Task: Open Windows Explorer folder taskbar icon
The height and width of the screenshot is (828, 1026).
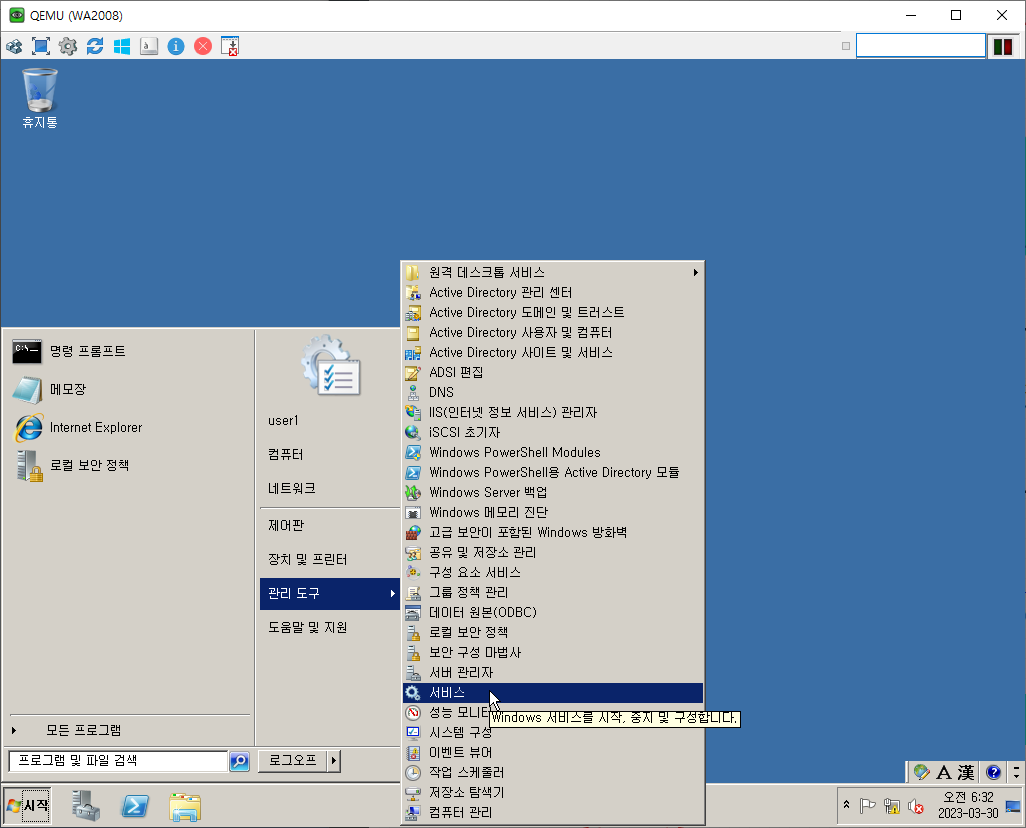Action: [x=185, y=807]
